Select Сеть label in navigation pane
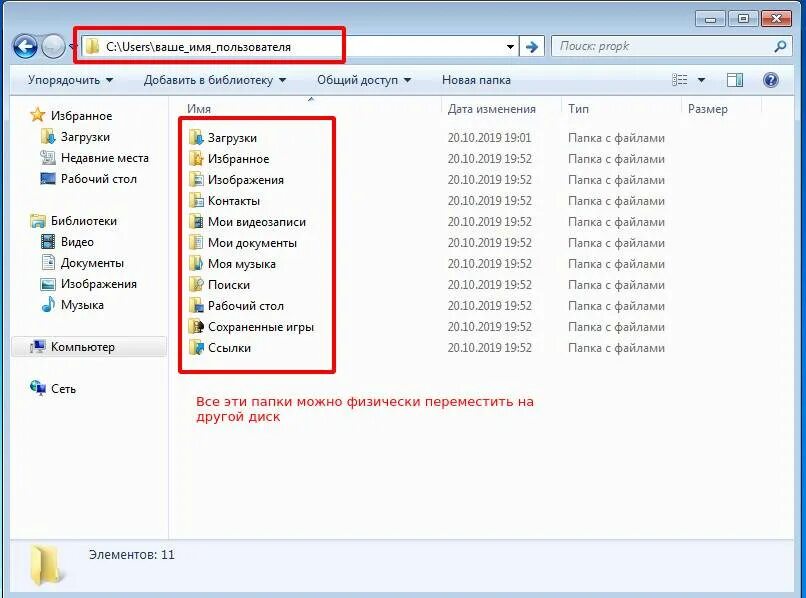The height and width of the screenshot is (598, 806). coord(63,389)
